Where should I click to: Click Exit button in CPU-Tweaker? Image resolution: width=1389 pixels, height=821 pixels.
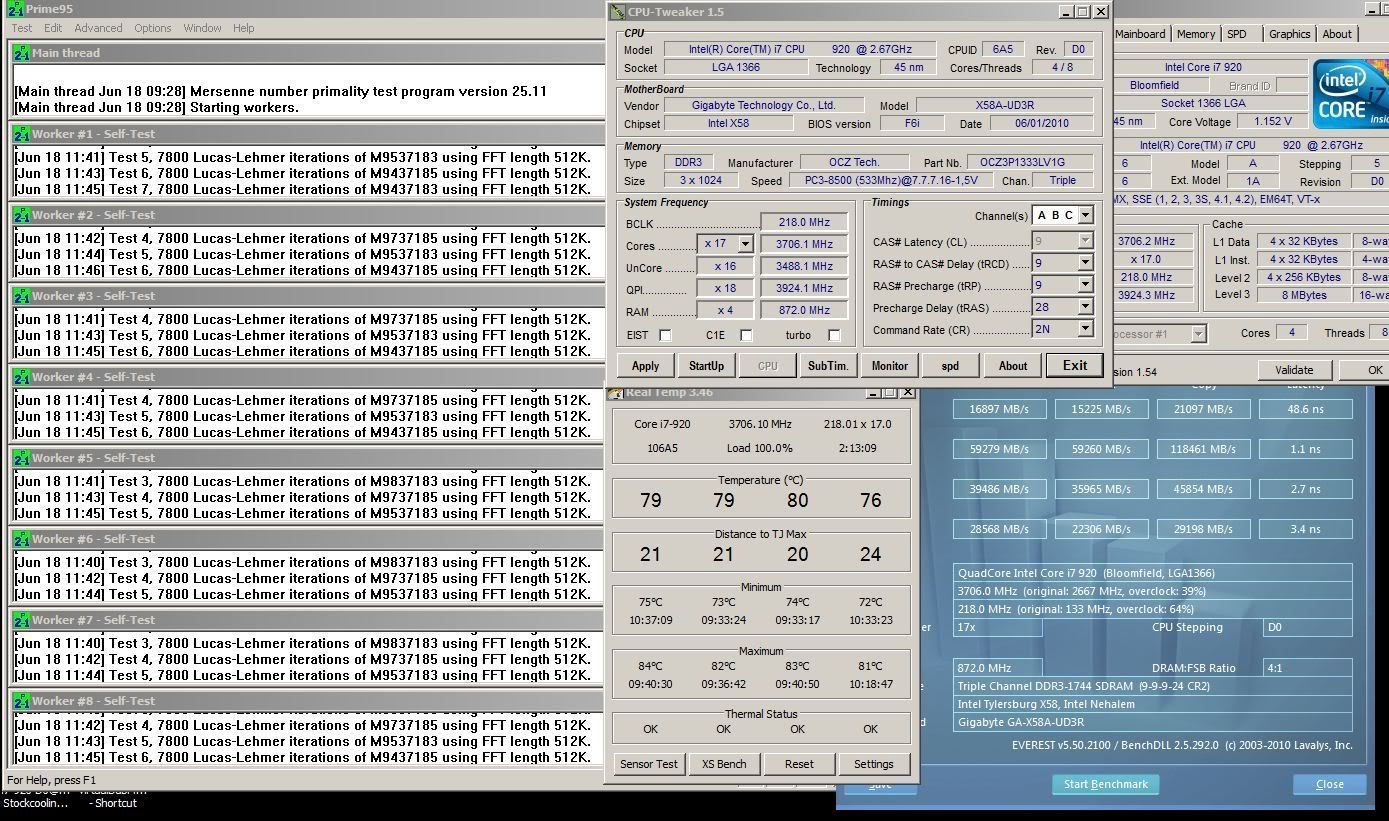(x=1075, y=366)
